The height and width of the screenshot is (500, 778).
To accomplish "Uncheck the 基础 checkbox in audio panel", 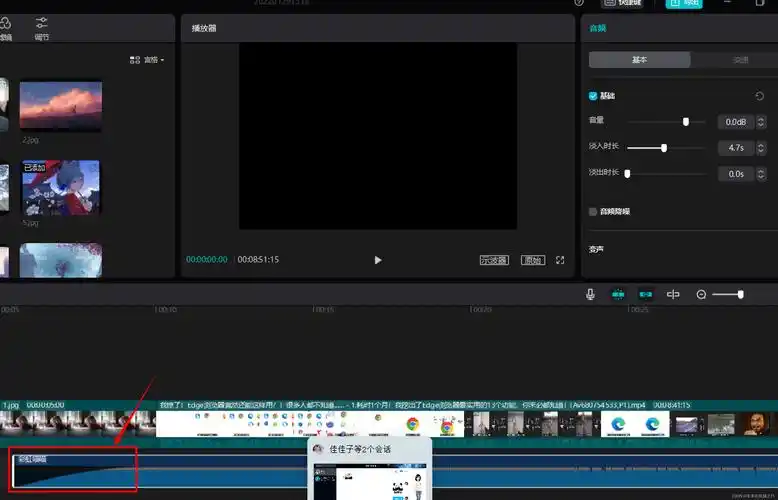I will (593, 96).
